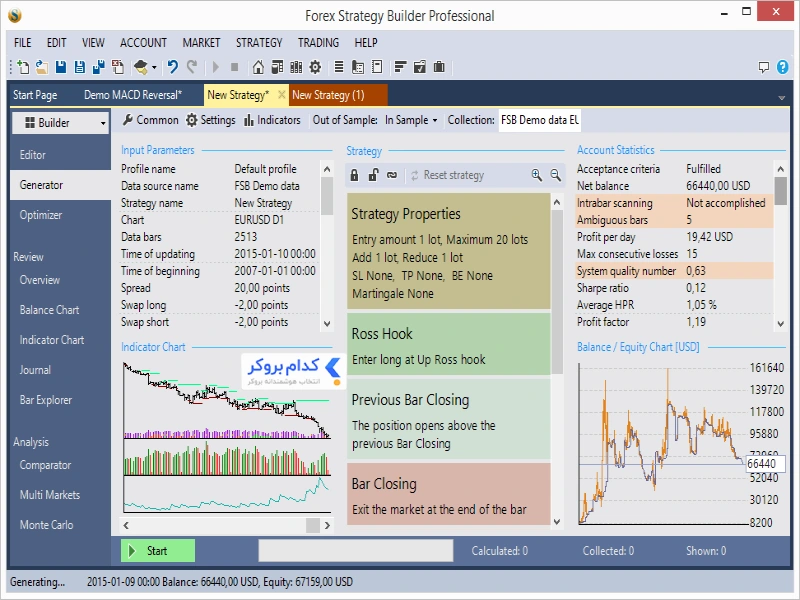Select Optimizer in the left sidebar
Screen dimensions: 800x600
click(x=41, y=215)
